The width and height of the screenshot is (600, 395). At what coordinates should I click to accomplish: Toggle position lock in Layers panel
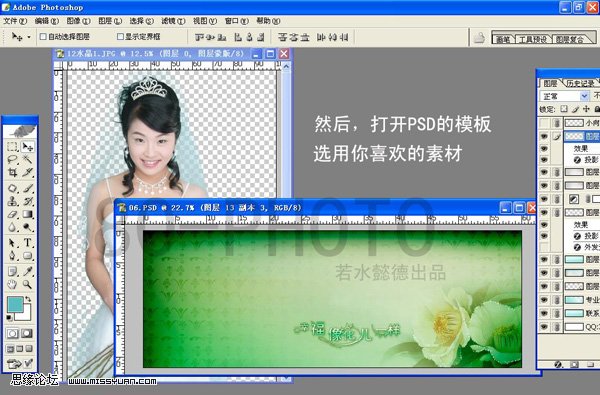point(586,109)
